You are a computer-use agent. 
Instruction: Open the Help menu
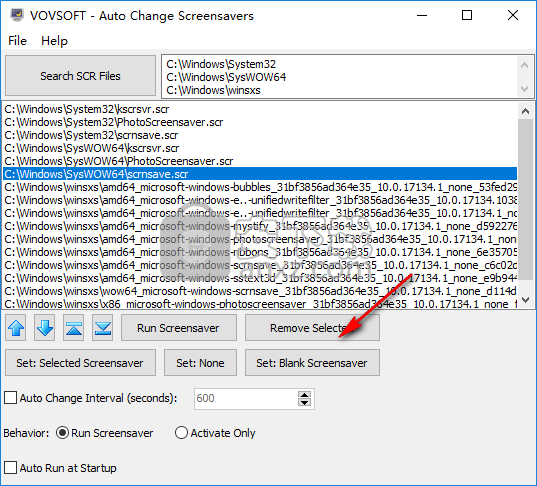(x=54, y=41)
